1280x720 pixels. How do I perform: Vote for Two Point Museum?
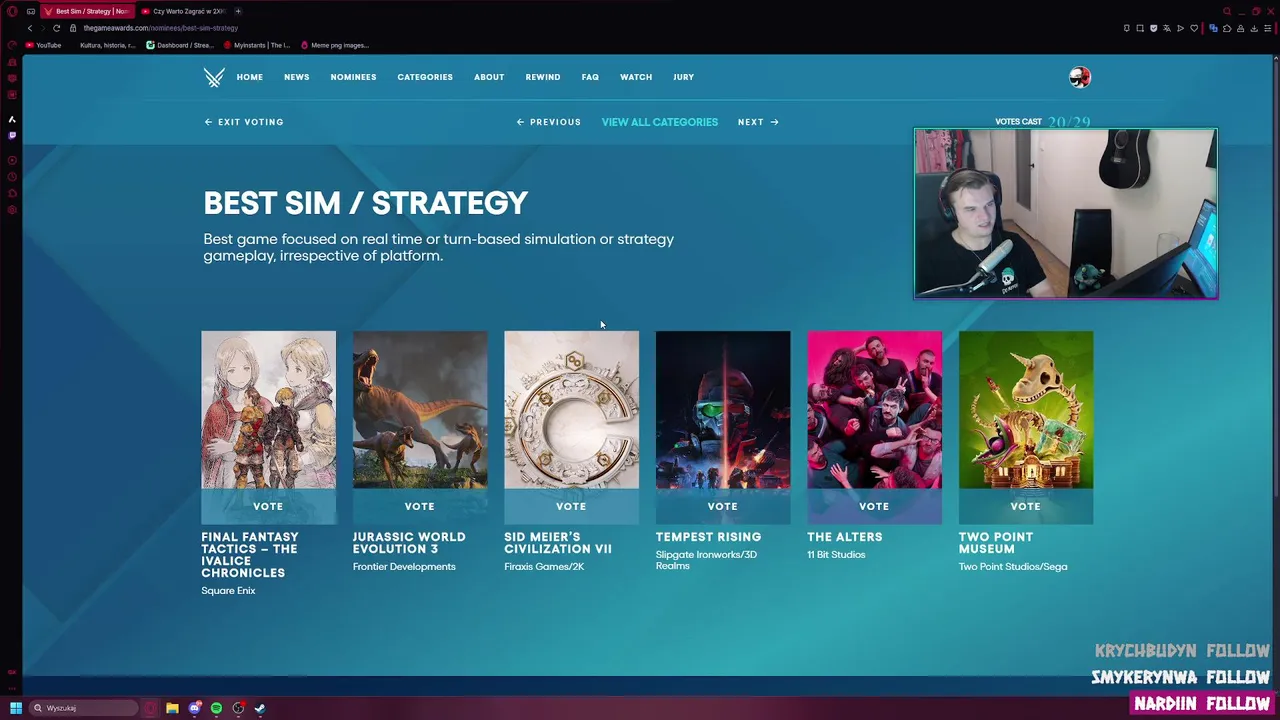1026,506
